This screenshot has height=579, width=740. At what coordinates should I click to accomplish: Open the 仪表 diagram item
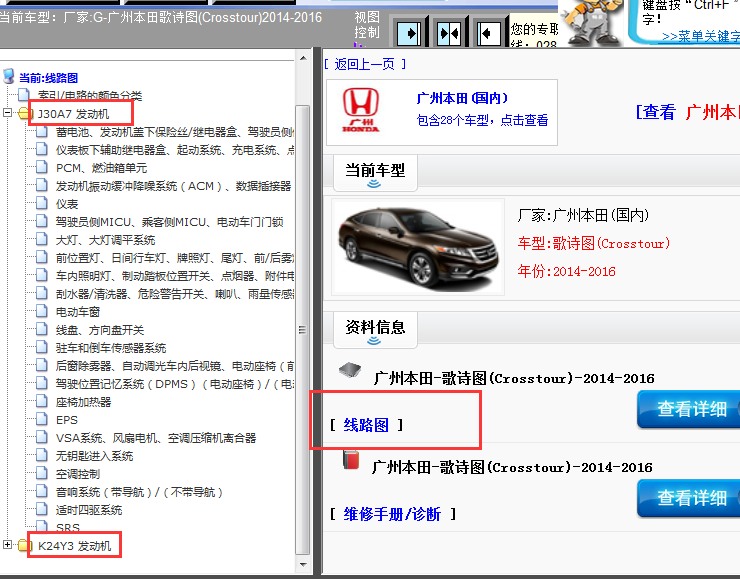coord(67,204)
